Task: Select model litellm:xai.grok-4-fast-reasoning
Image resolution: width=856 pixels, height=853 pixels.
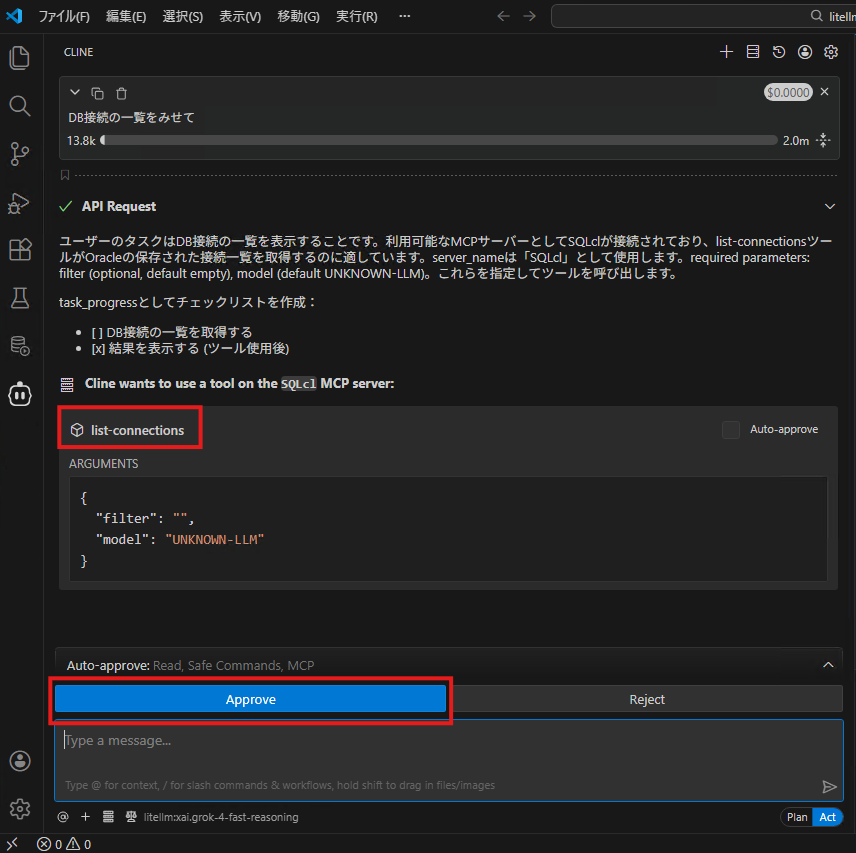Action: 221,817
